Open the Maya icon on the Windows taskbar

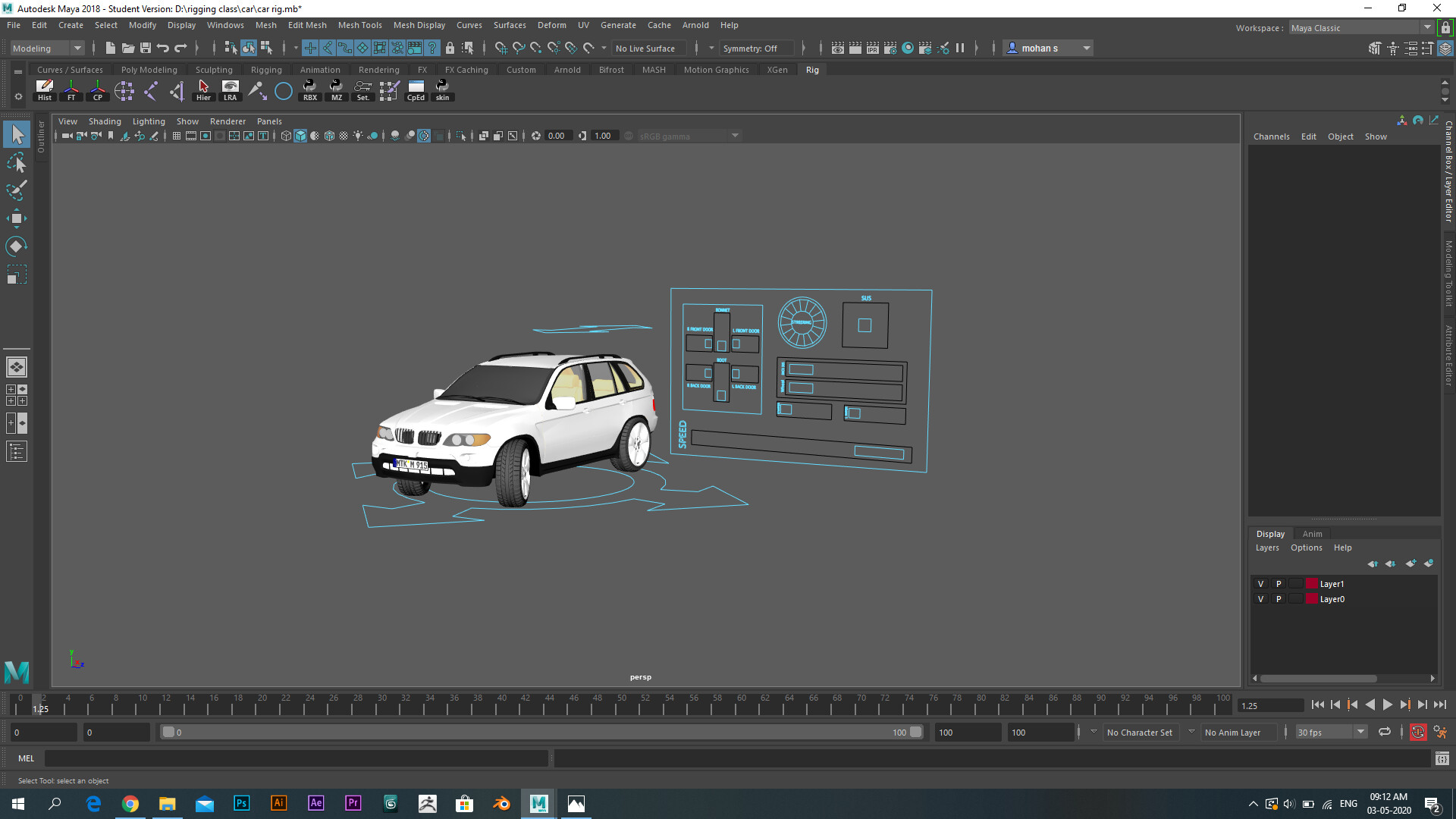(x=538, y=803)
